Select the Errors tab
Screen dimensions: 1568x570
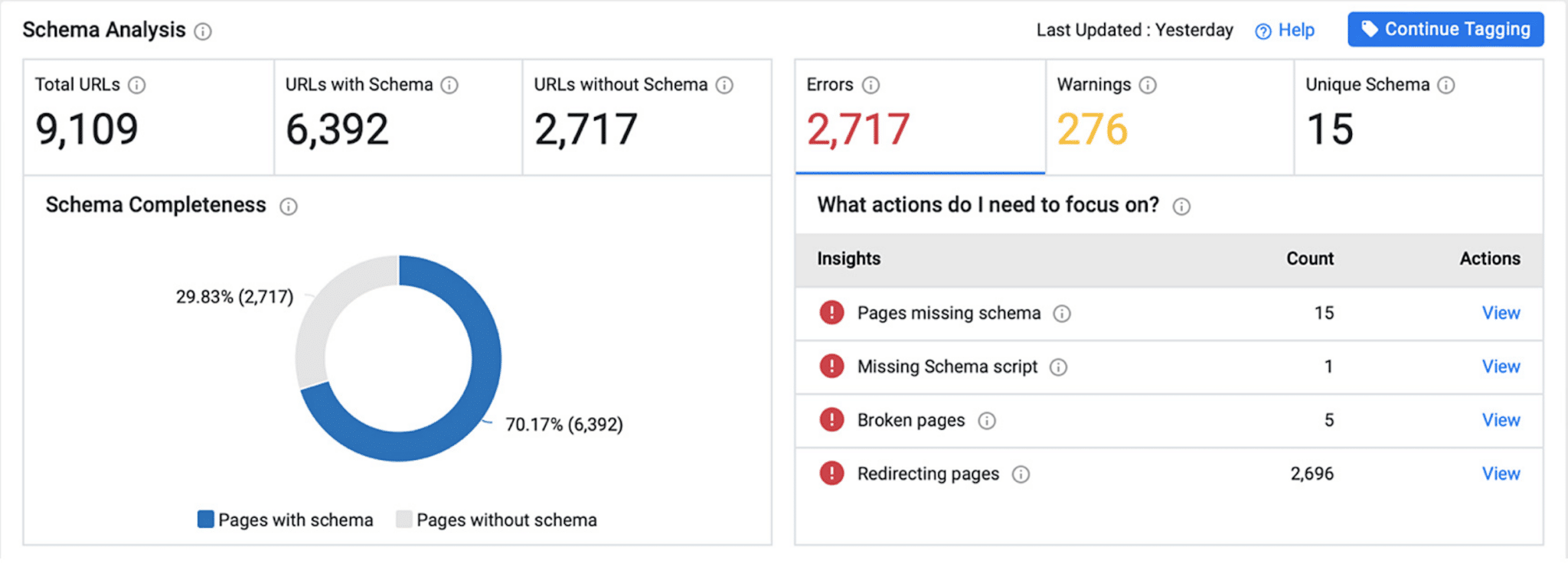tap(920, 116)
